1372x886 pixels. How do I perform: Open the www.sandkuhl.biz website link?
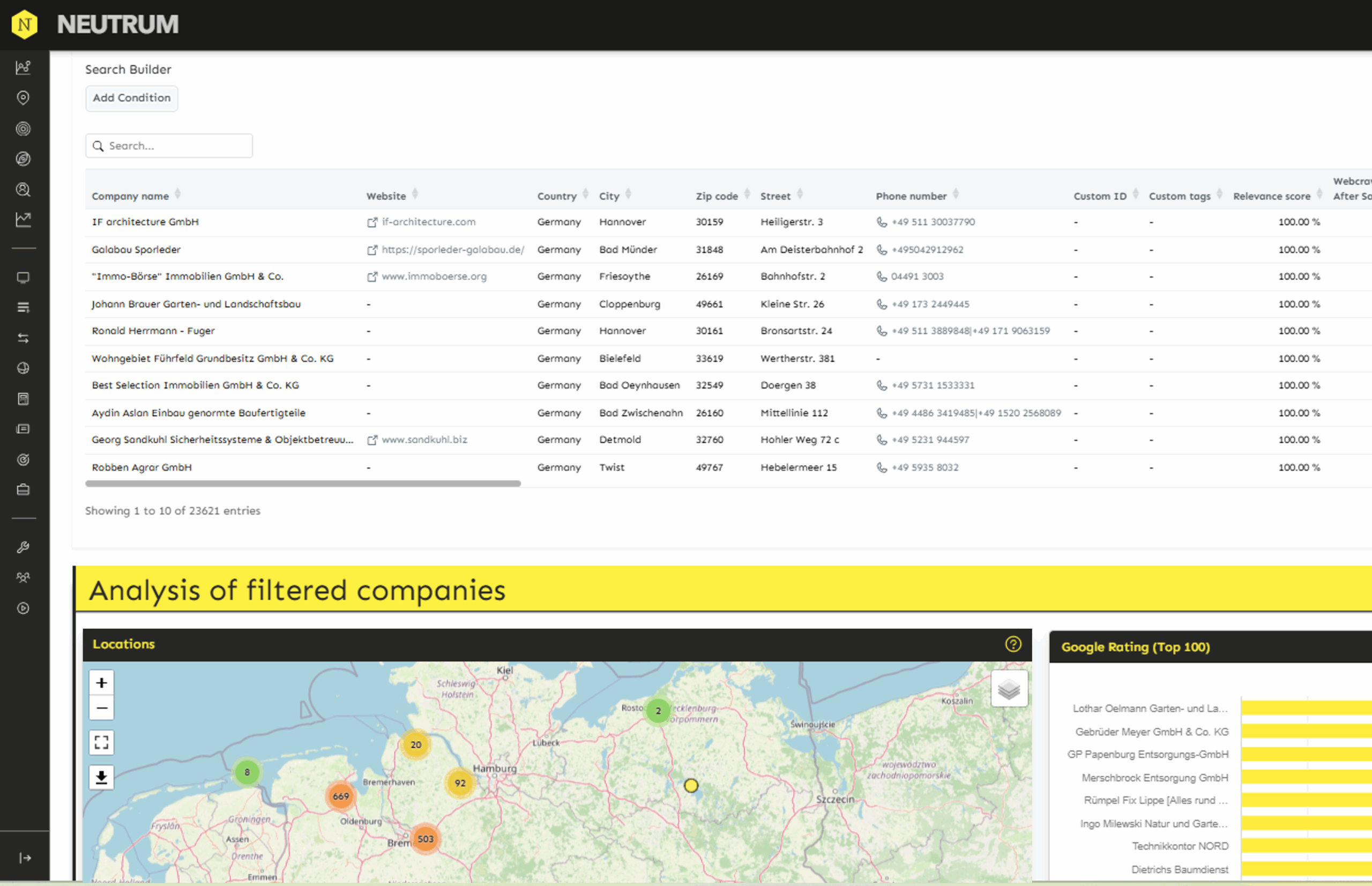tap(424, 440)
